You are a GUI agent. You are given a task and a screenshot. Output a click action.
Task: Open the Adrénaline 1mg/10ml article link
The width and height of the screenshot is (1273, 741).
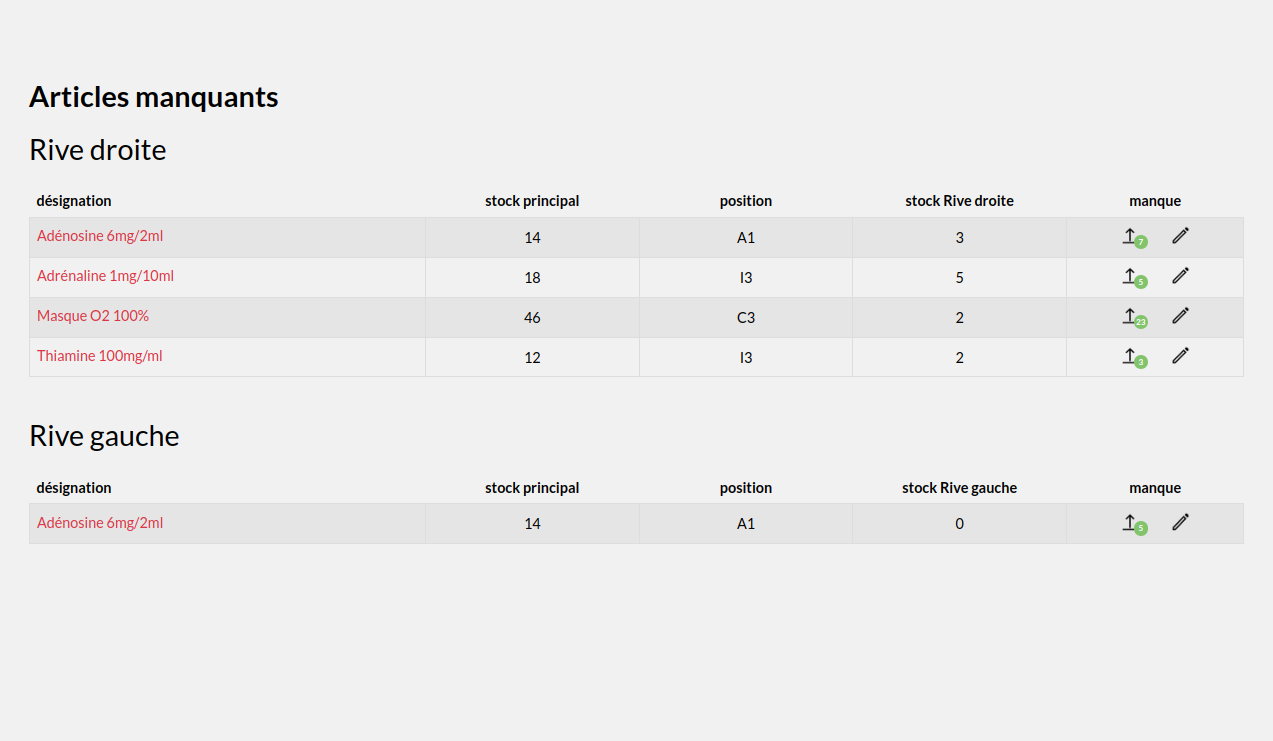pos(105,276)
